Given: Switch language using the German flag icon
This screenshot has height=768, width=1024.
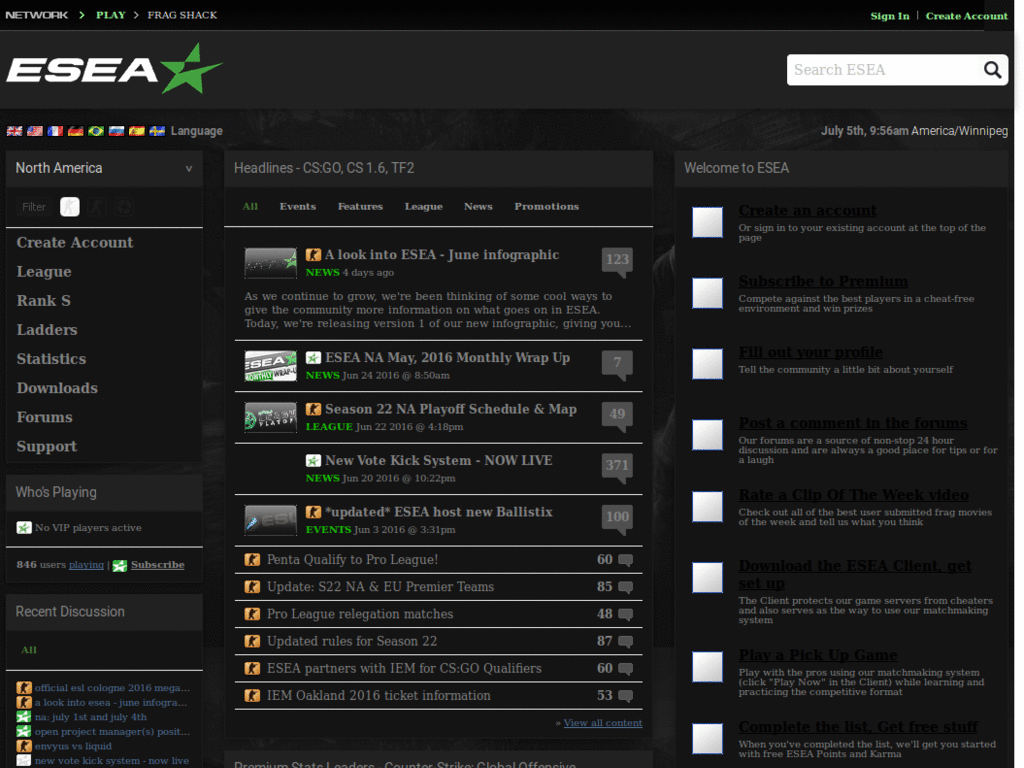Looking at the screenshot, I should coord(76,131).
